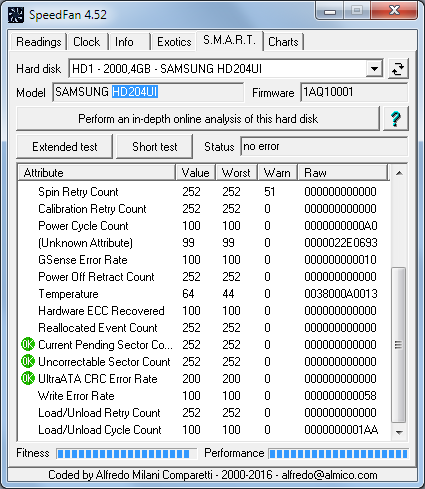The image size is (425, 489).
Task: Click the scroll down arrow of attribute list
Action: [399, 432]
